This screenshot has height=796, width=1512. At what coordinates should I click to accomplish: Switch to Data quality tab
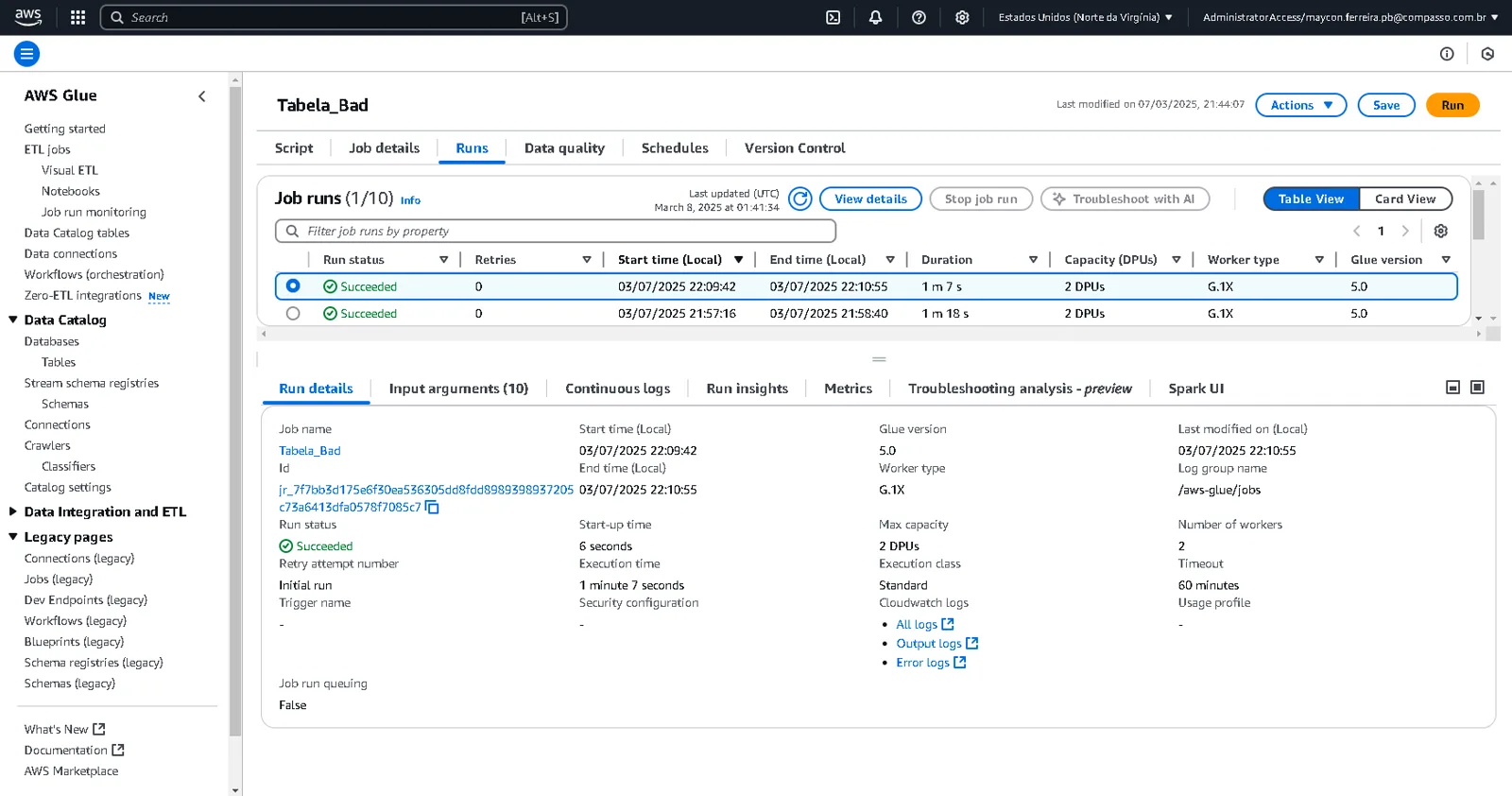coord(564,148)
